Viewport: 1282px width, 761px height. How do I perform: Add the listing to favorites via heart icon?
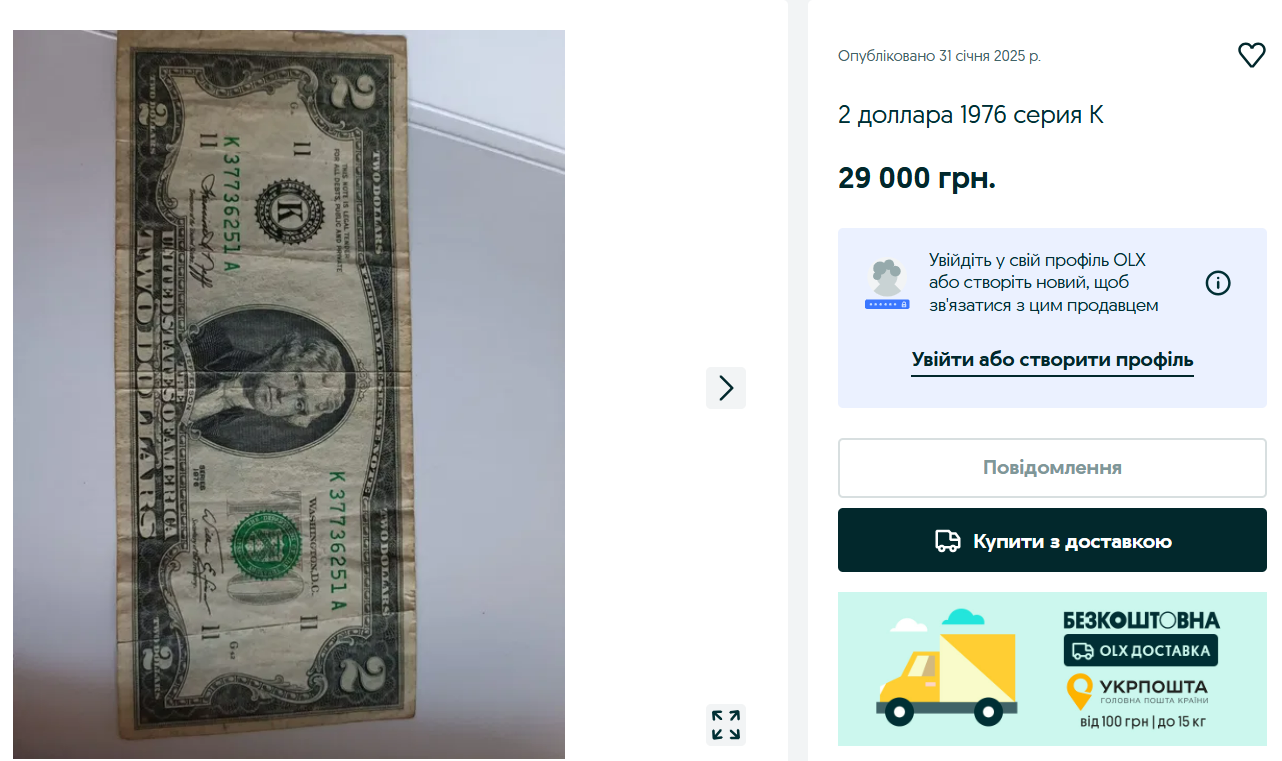pos(1251,55)
